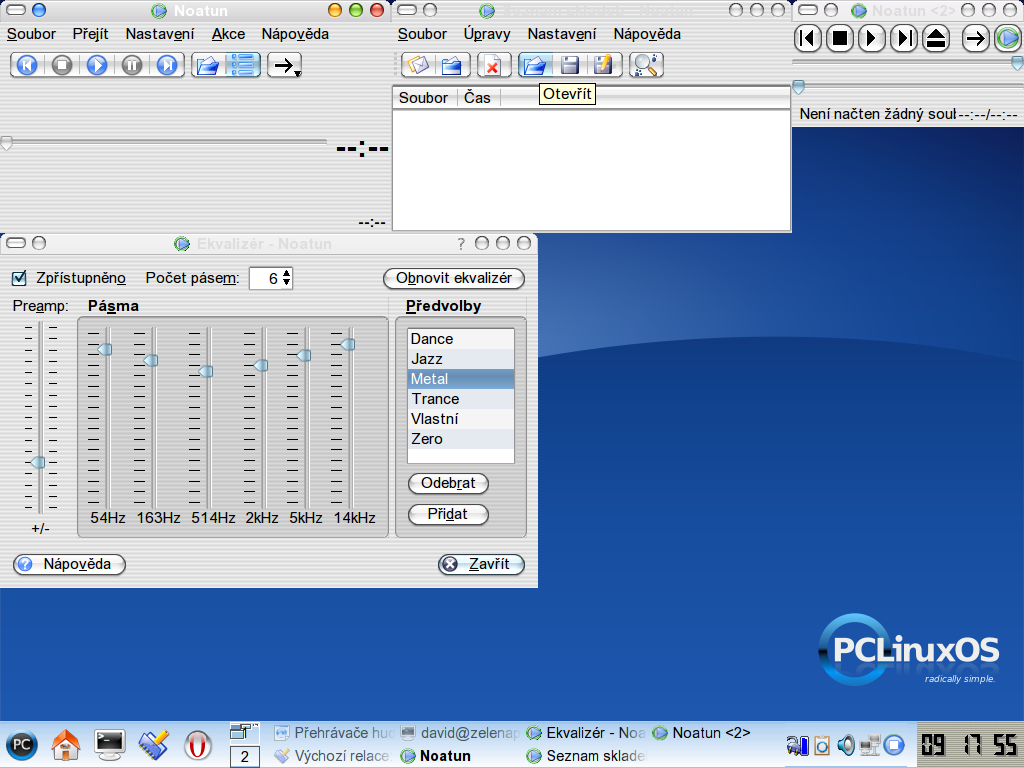Click the Čas column header in playlist

(x=477, y=98)
